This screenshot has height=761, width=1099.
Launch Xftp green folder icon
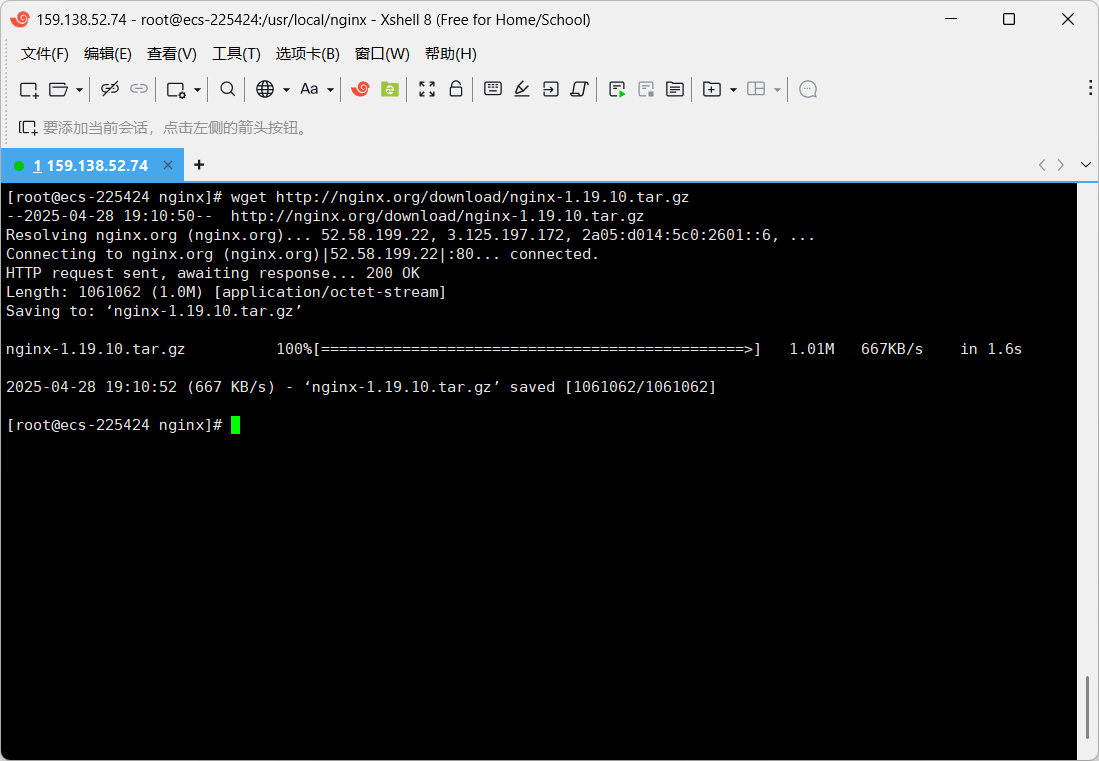[x=390, y=89]
